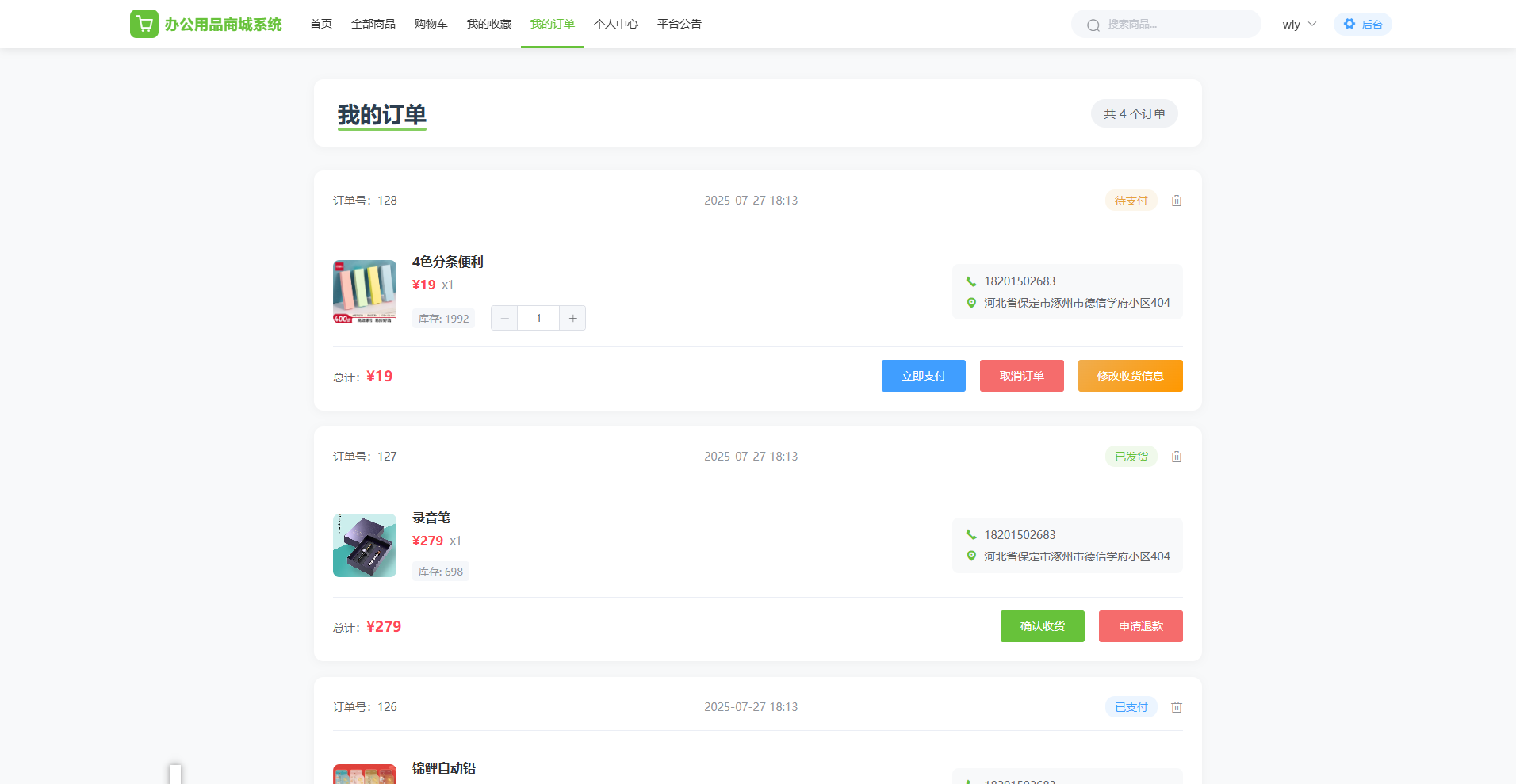Image resolution: width=1516 pixels, height=784 pixels.
Task: Open 我的收藏 in navigation
Action: point(488,24)
